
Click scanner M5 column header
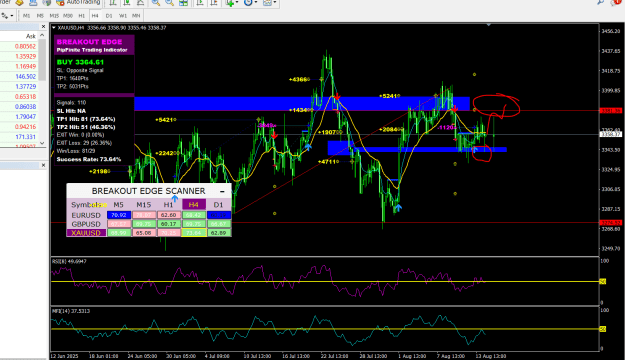[118, 205]
